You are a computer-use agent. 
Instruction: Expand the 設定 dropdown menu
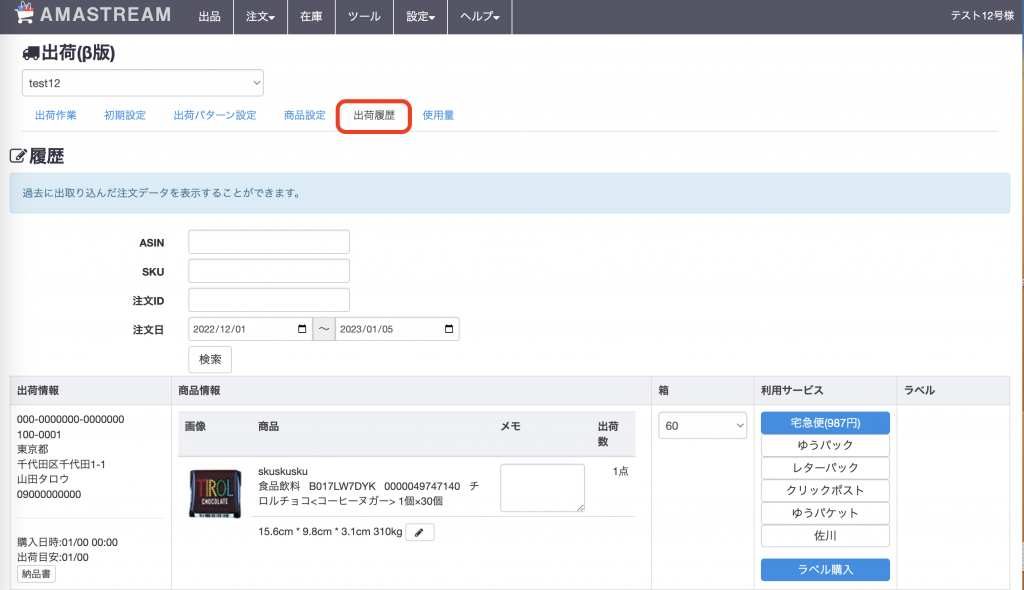click(x=421, y=17)
